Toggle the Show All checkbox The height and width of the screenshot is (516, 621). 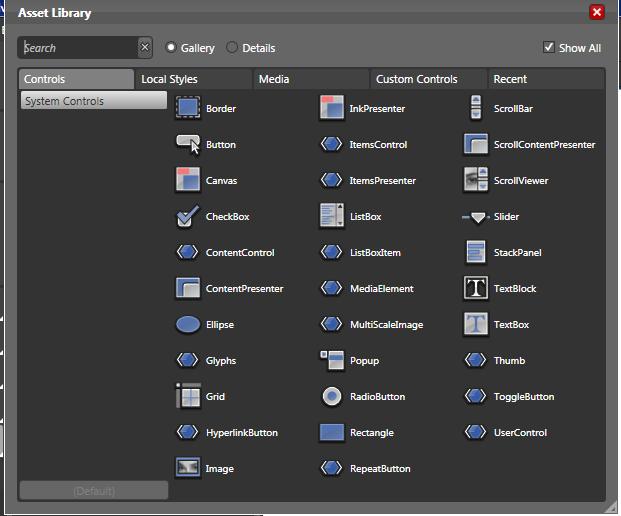pyautogui.click(x=548, y=47)
